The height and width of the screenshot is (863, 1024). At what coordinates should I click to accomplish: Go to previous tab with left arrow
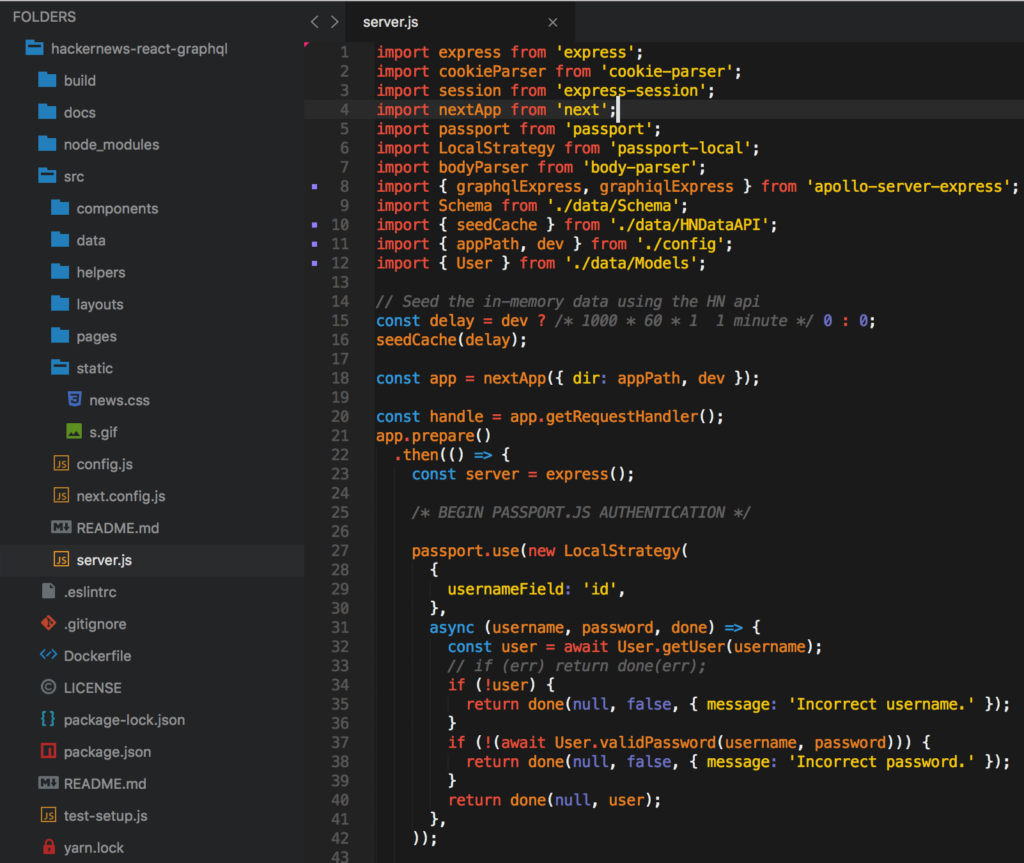pos(314,22)
